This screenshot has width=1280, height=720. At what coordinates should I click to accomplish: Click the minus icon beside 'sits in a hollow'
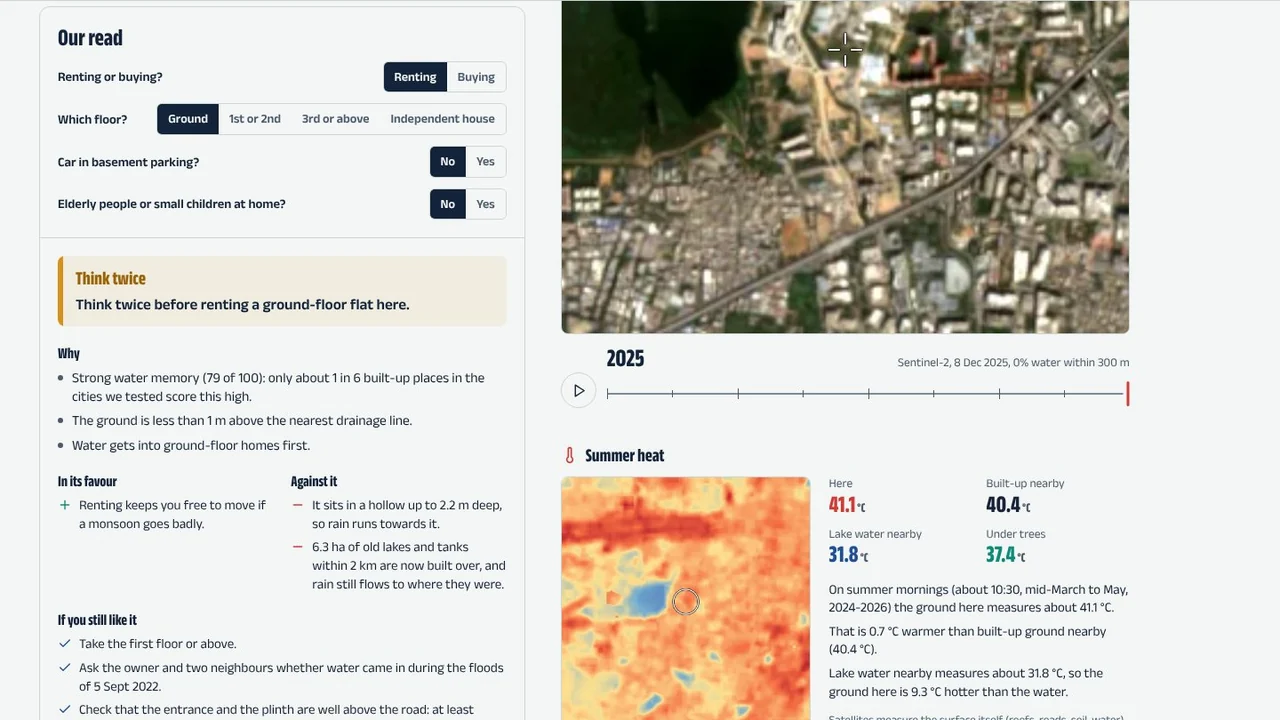(x=297, y=506)
